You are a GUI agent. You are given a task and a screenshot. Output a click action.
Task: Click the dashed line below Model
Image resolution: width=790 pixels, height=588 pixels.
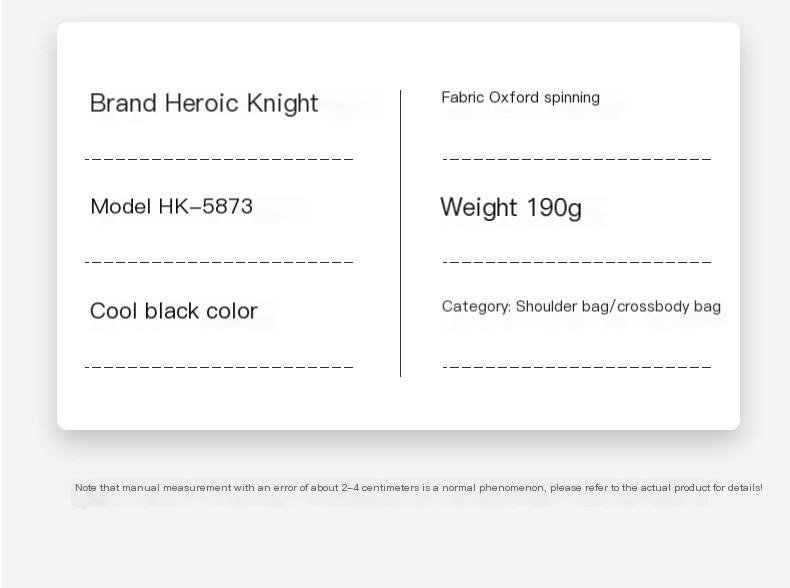coord(220,262)
